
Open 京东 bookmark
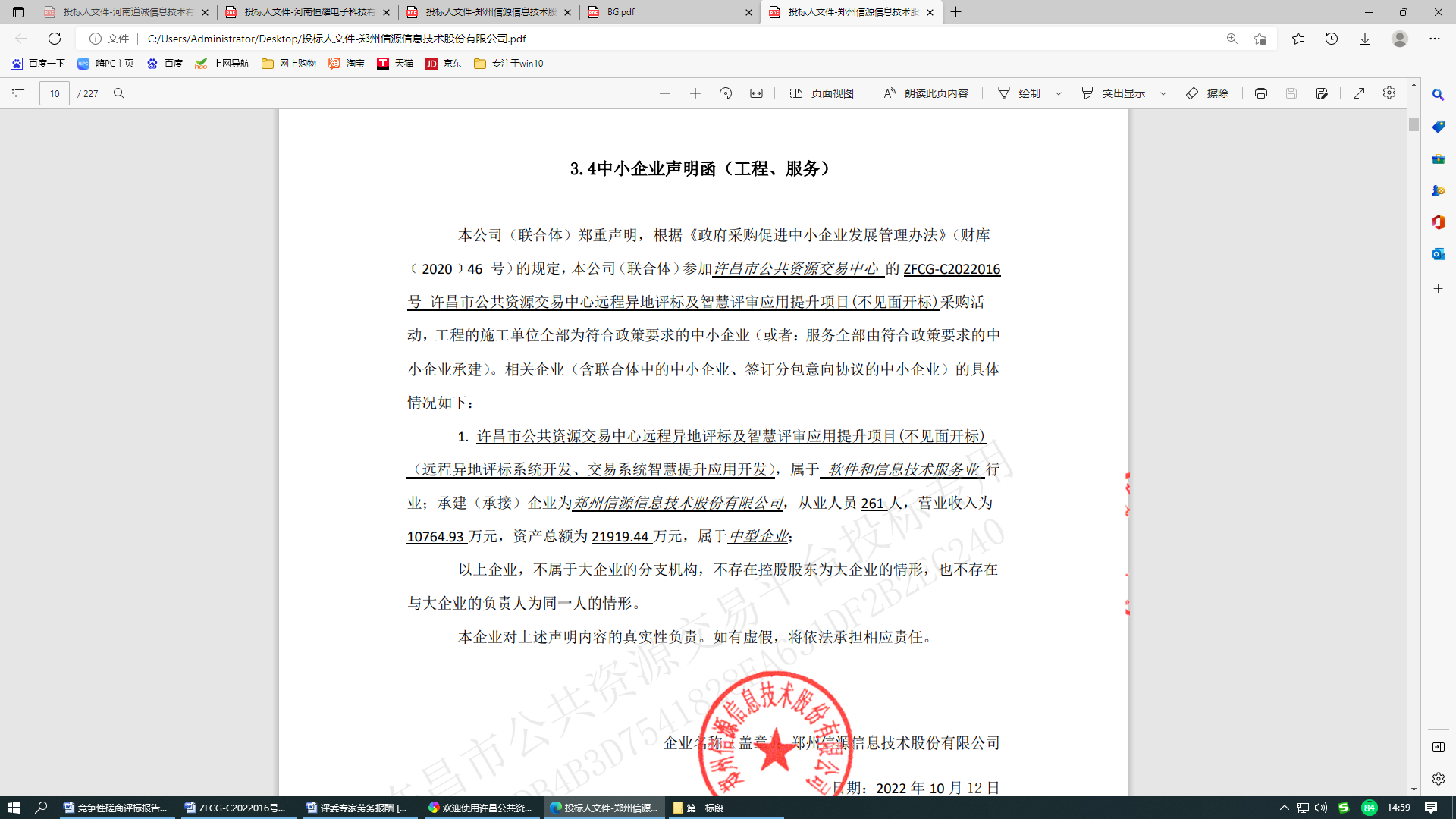pyautogui.click(x=444, y=64)
